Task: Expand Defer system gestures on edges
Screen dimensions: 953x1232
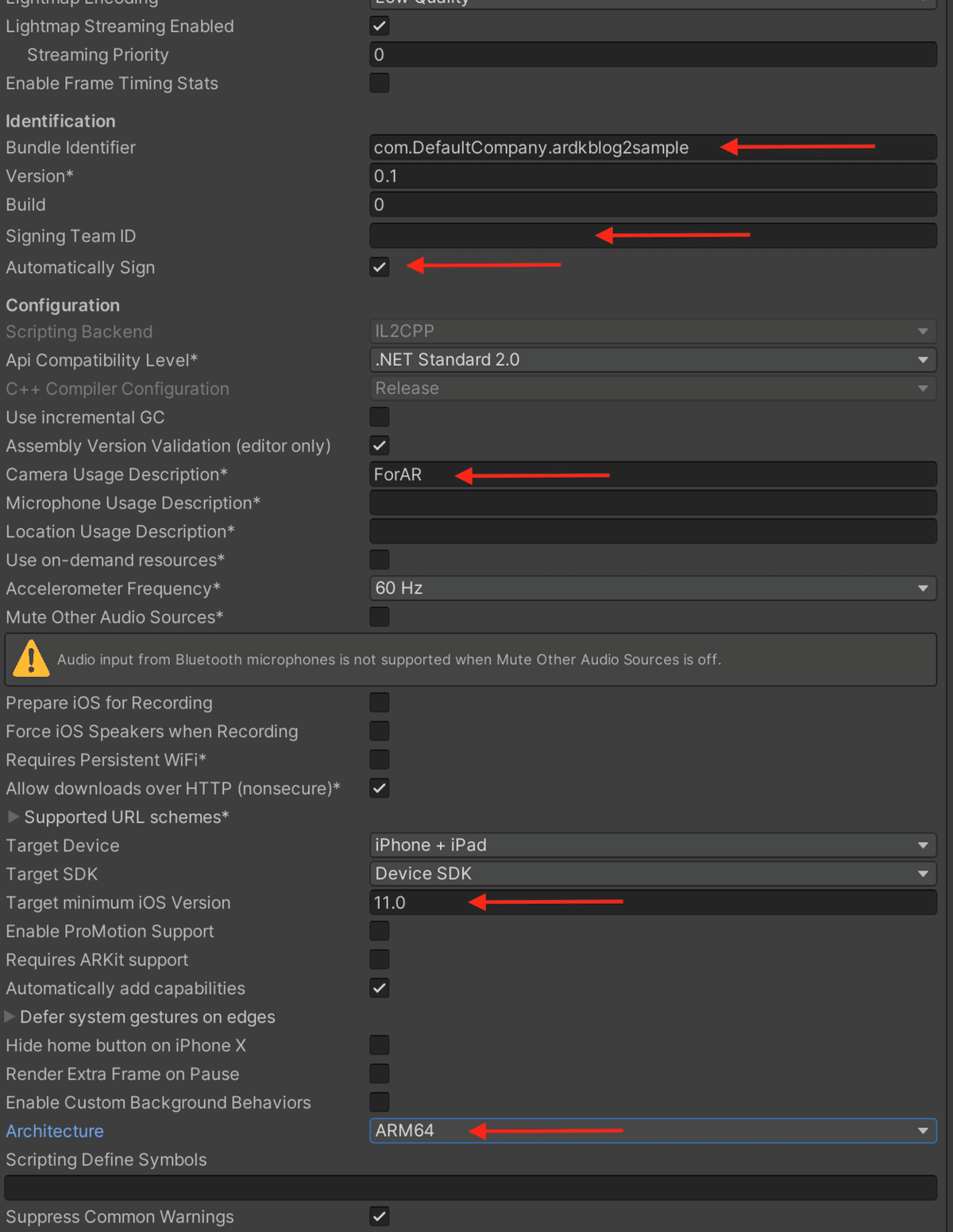Action: point(10,1017)
